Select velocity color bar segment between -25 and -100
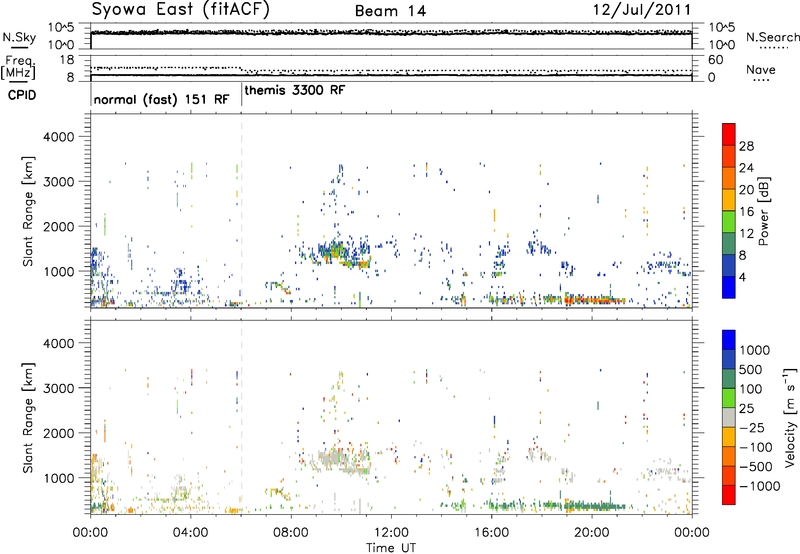 click(729, 437)
